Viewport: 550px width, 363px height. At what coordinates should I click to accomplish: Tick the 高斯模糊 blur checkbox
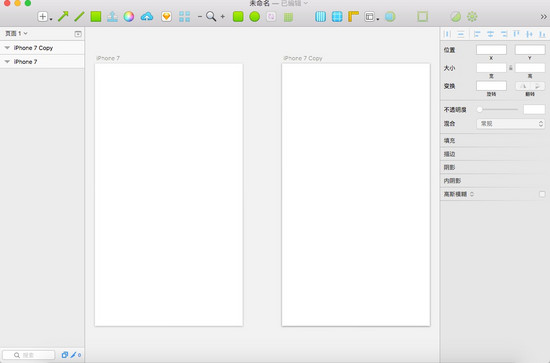coord(542,194)
